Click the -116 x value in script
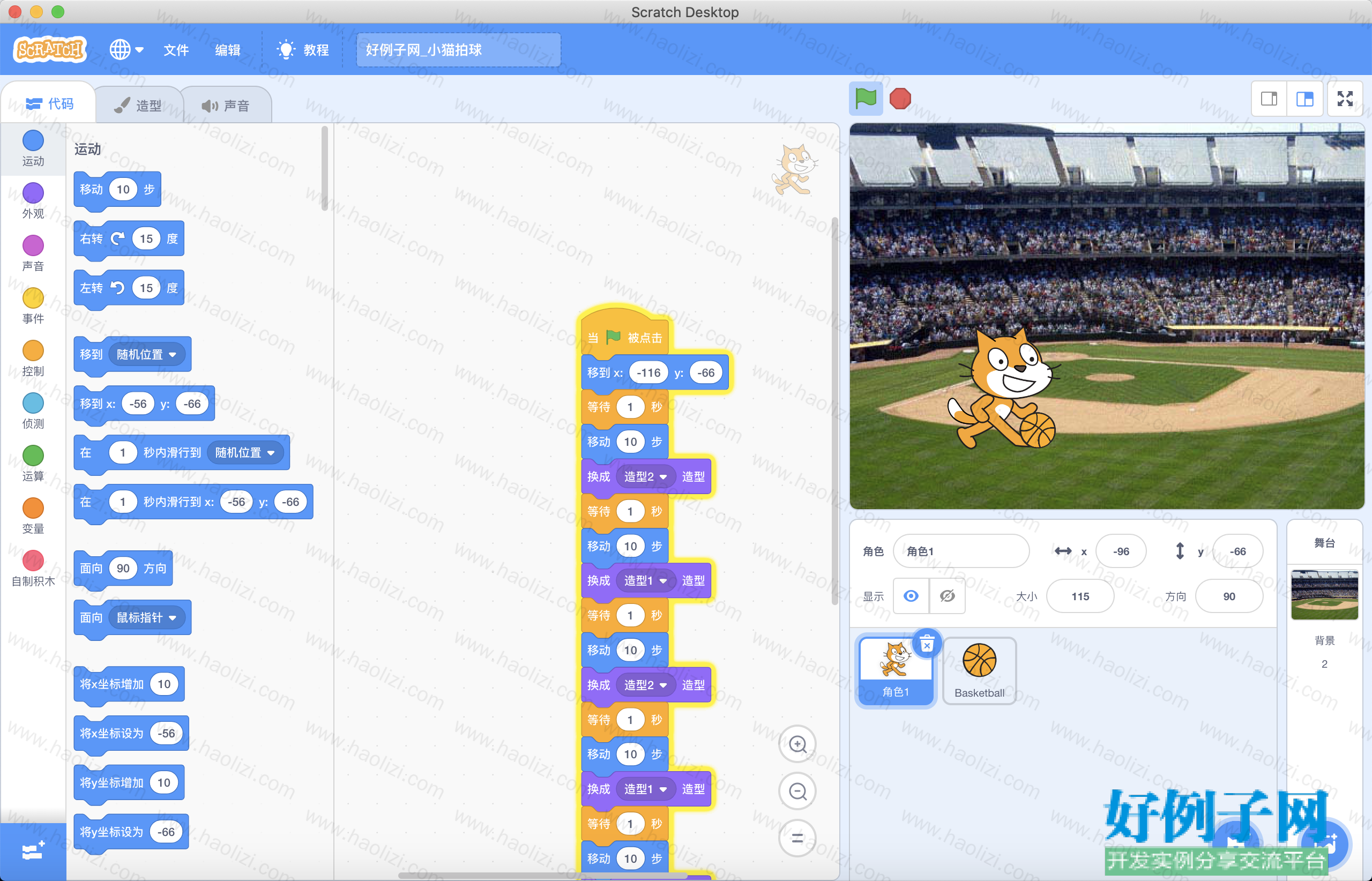 [x=649, y=373]
